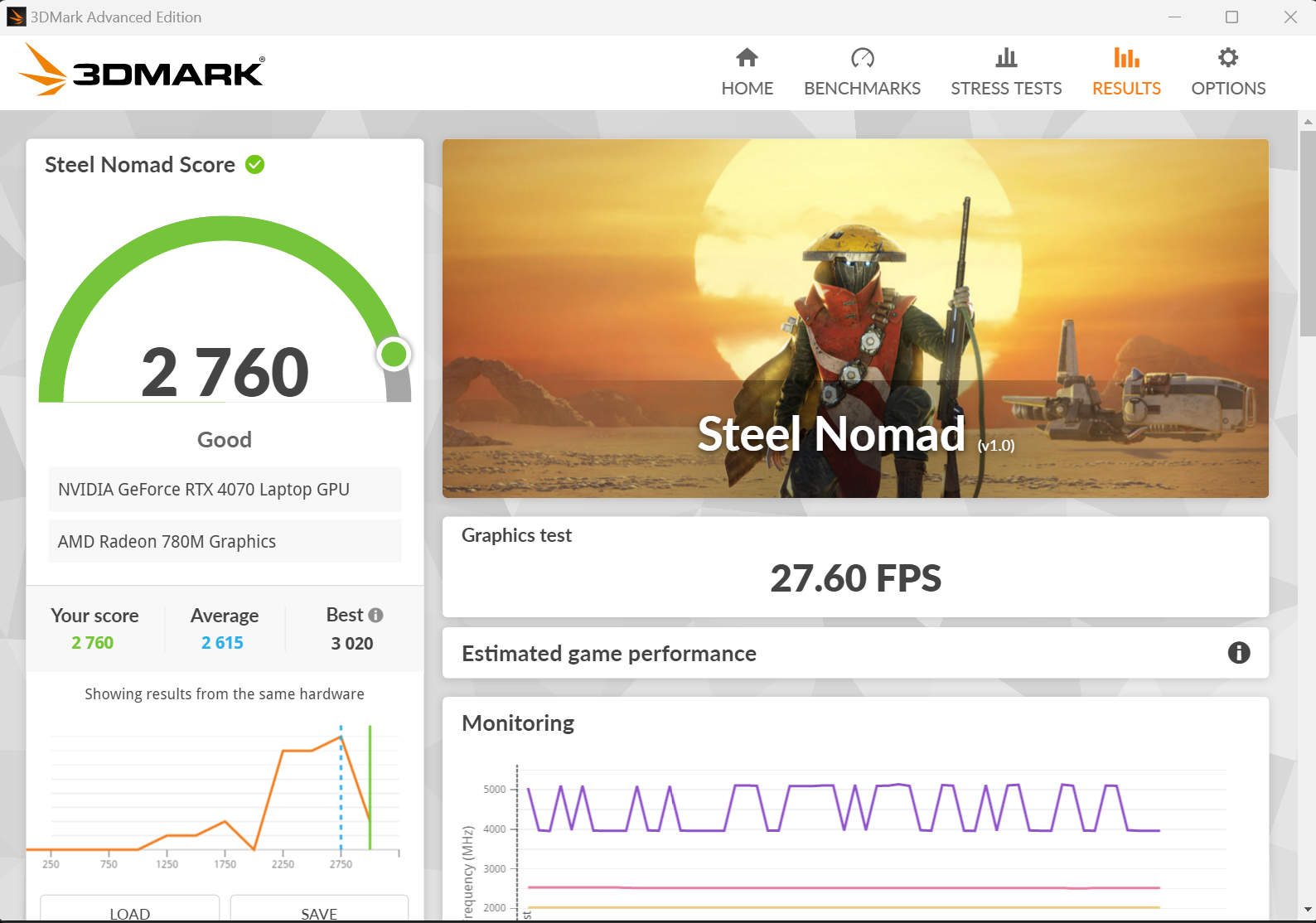
Task: Click the vertical scrollbar thumb
Action: pyautogui.click(x=1308, y=234)
